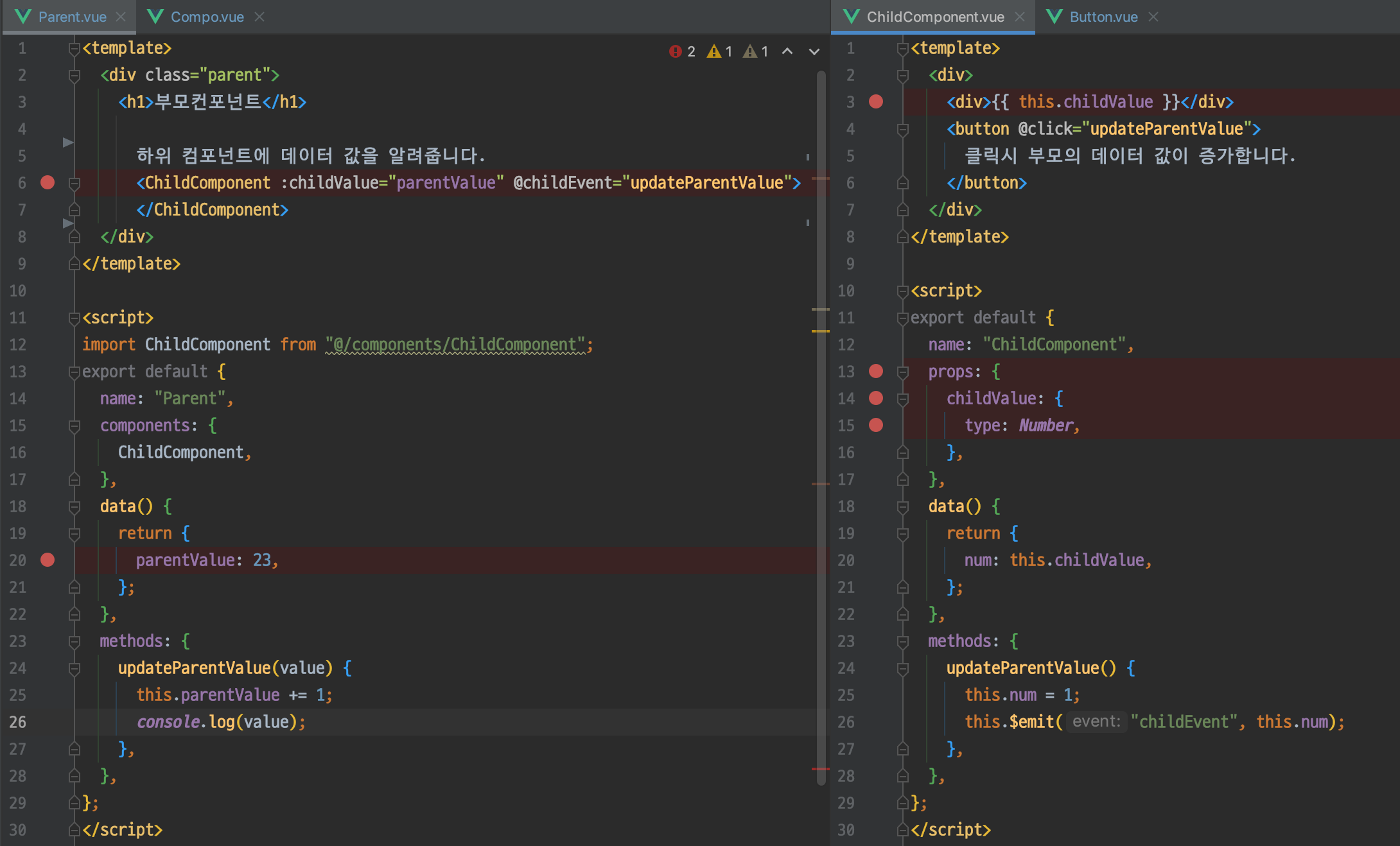The image size is (1400, 846).
Task: Toggle breakpoint on parentValue: 23 line
Action: 48,560
